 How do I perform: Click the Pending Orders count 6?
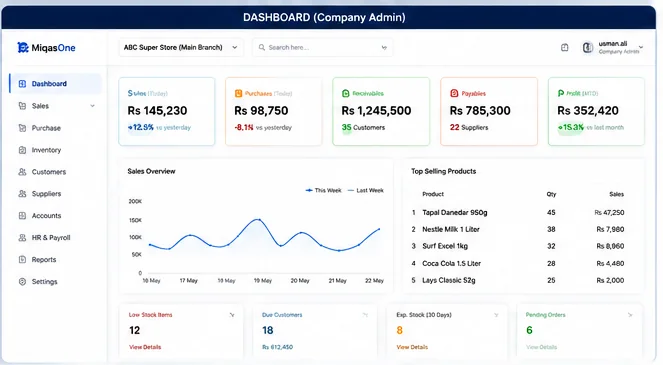529,330
